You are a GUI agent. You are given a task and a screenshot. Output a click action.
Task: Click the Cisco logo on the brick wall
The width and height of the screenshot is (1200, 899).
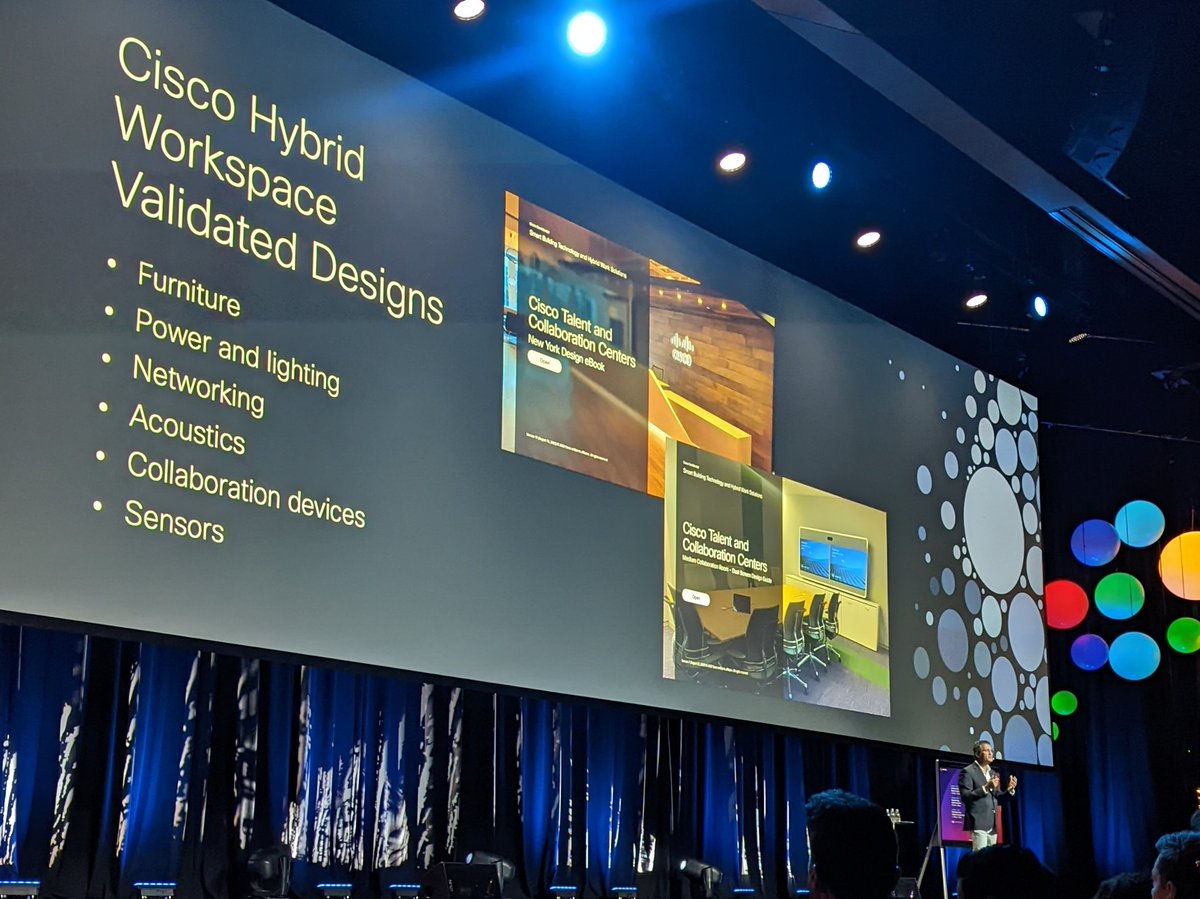[x=681, y=349]
